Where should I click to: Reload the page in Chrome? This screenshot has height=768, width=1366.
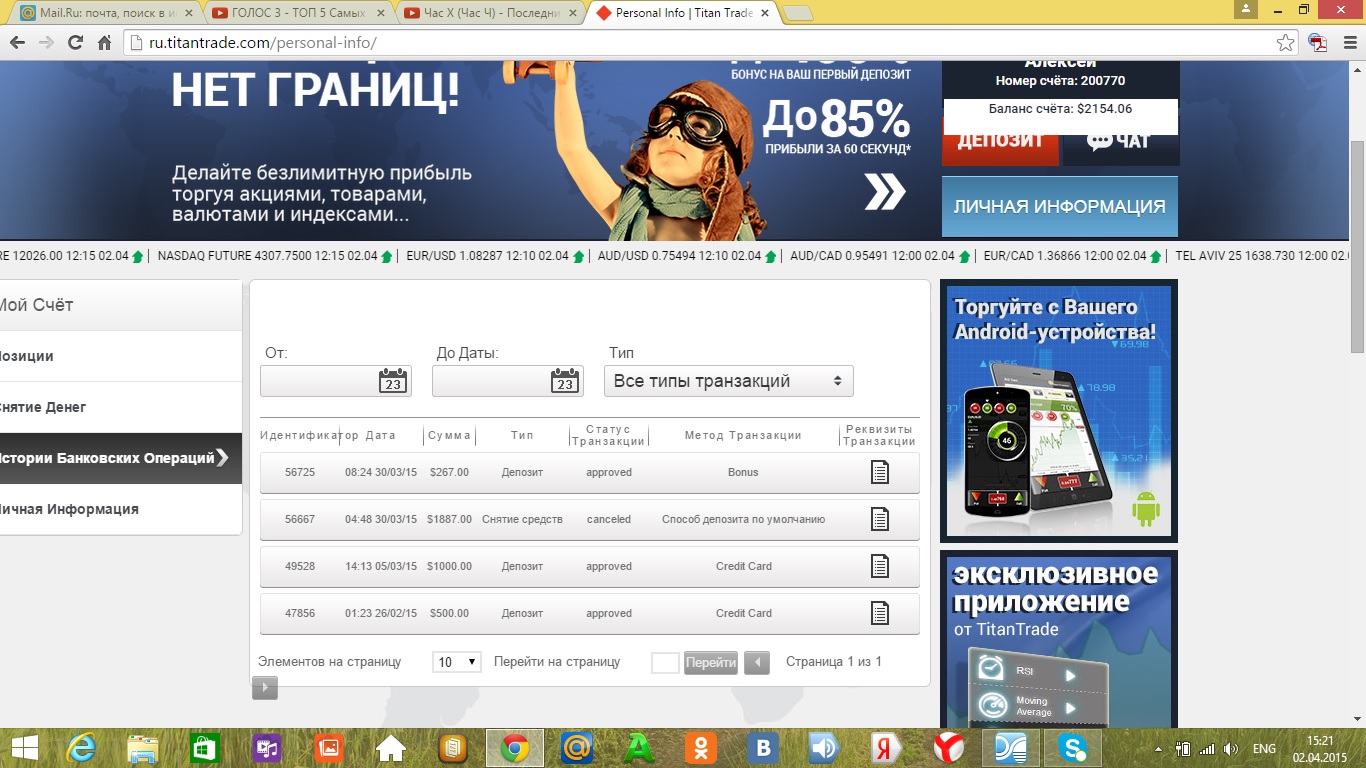click(x=75, y=43)
